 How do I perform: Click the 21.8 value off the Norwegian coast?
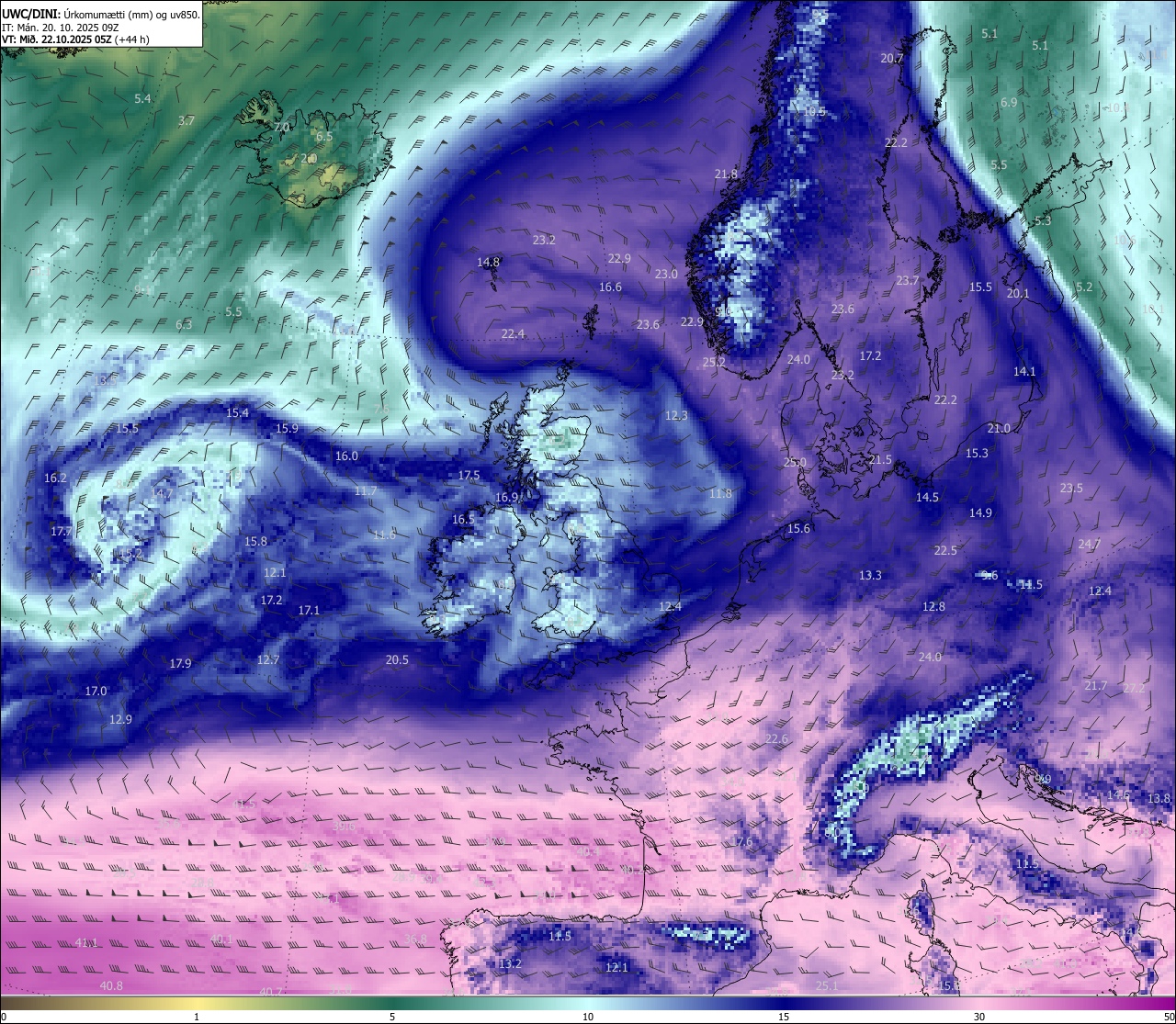(726, 174)
